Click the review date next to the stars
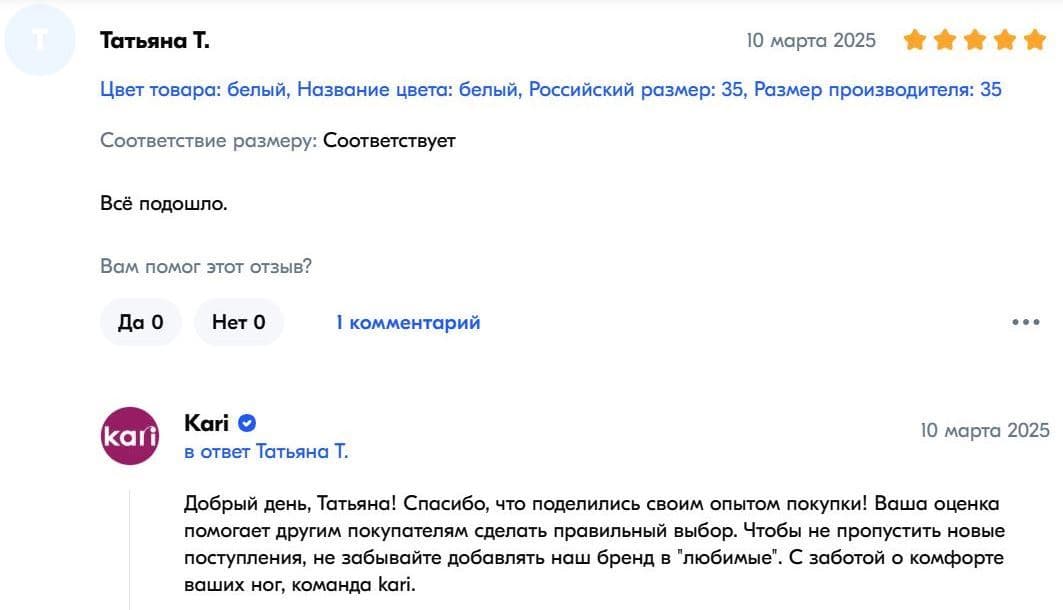Image resolution: width=1063 pixels, height=610 pixels. tap(811, 41)
